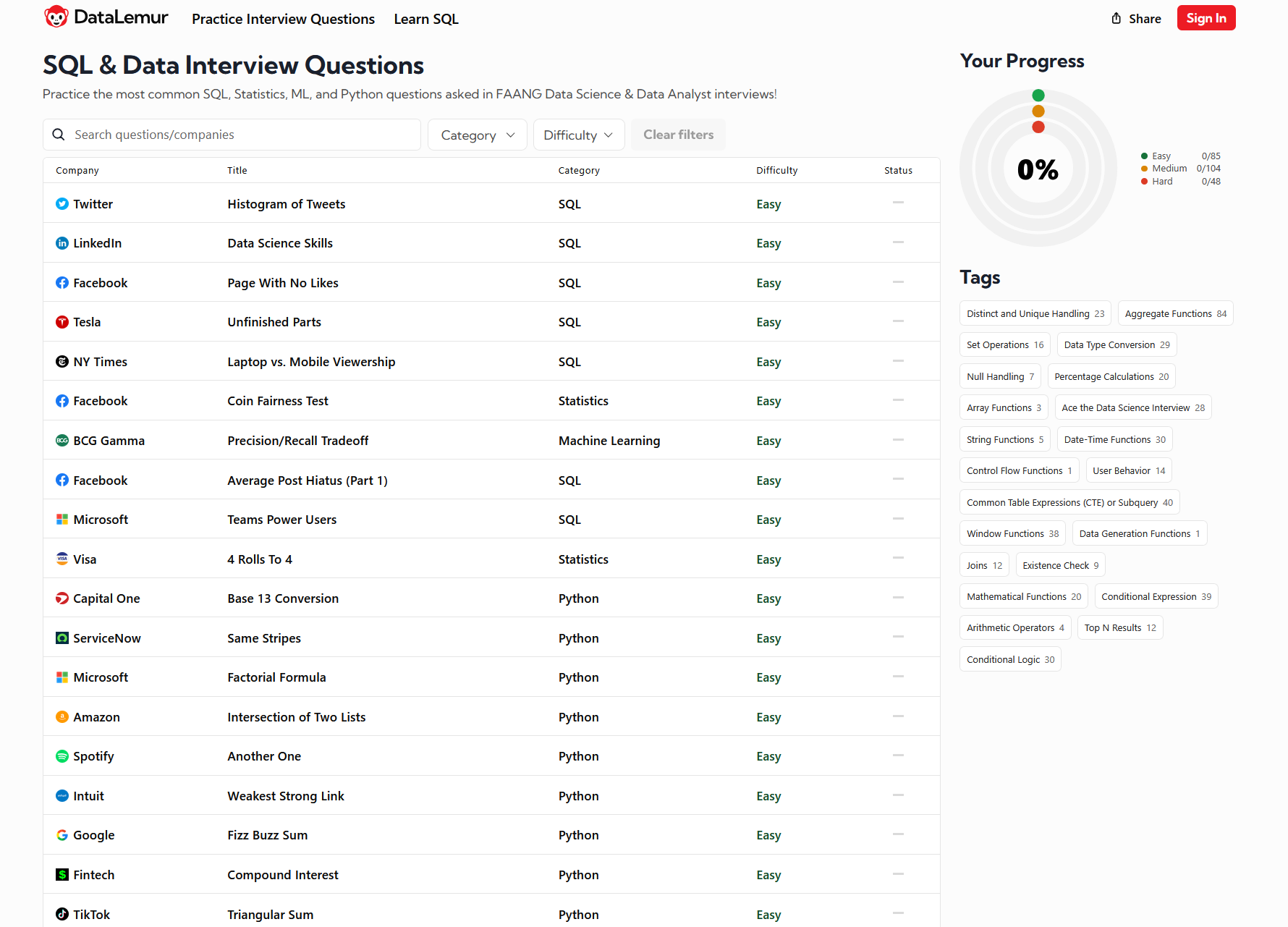
Task: Click the Sign In button
Action: click(1206, 18)
